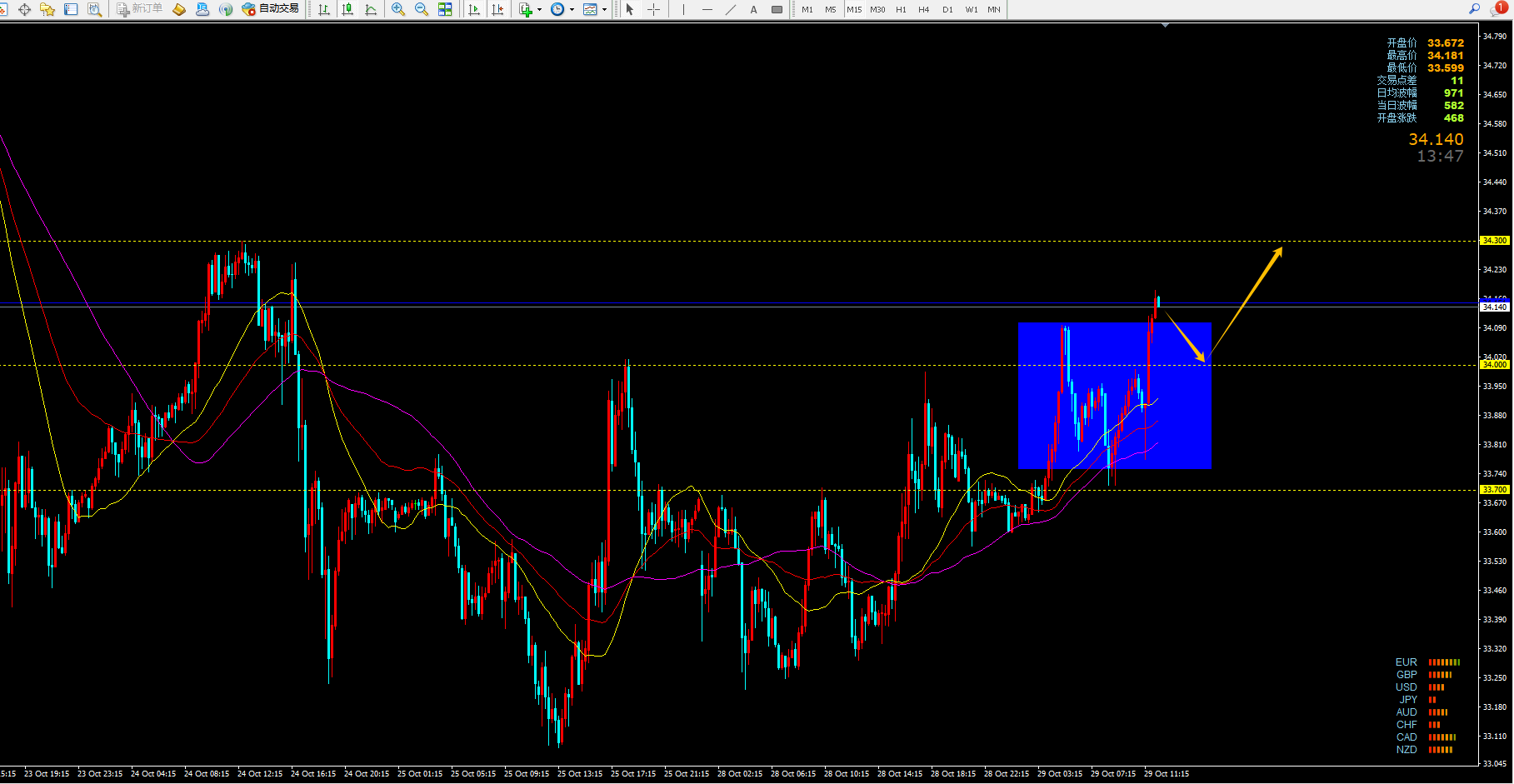Click the 最低价 33.599 value

(x=1445, y=67)
